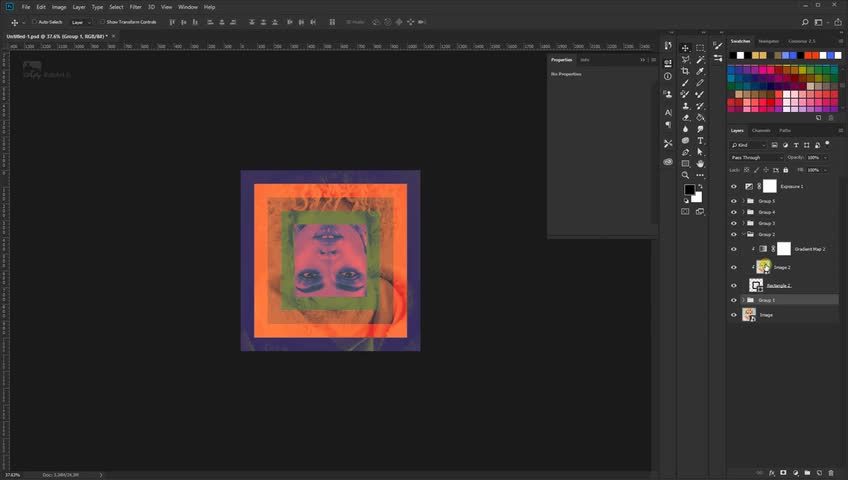
Task: Select the Rectangle shape tool
Action: coord(685,164)
